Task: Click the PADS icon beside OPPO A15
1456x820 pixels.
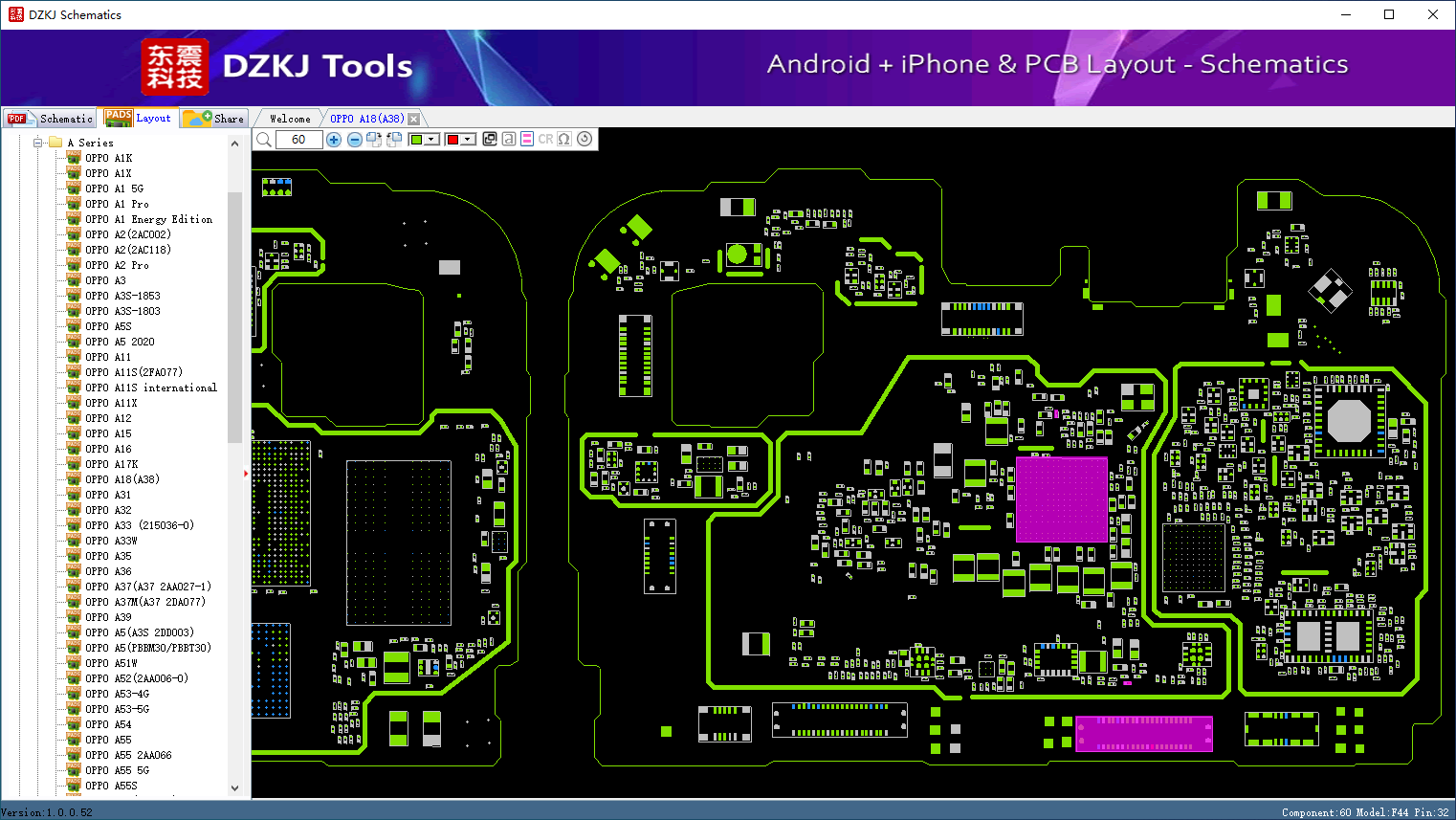Action: click(74, 433)
